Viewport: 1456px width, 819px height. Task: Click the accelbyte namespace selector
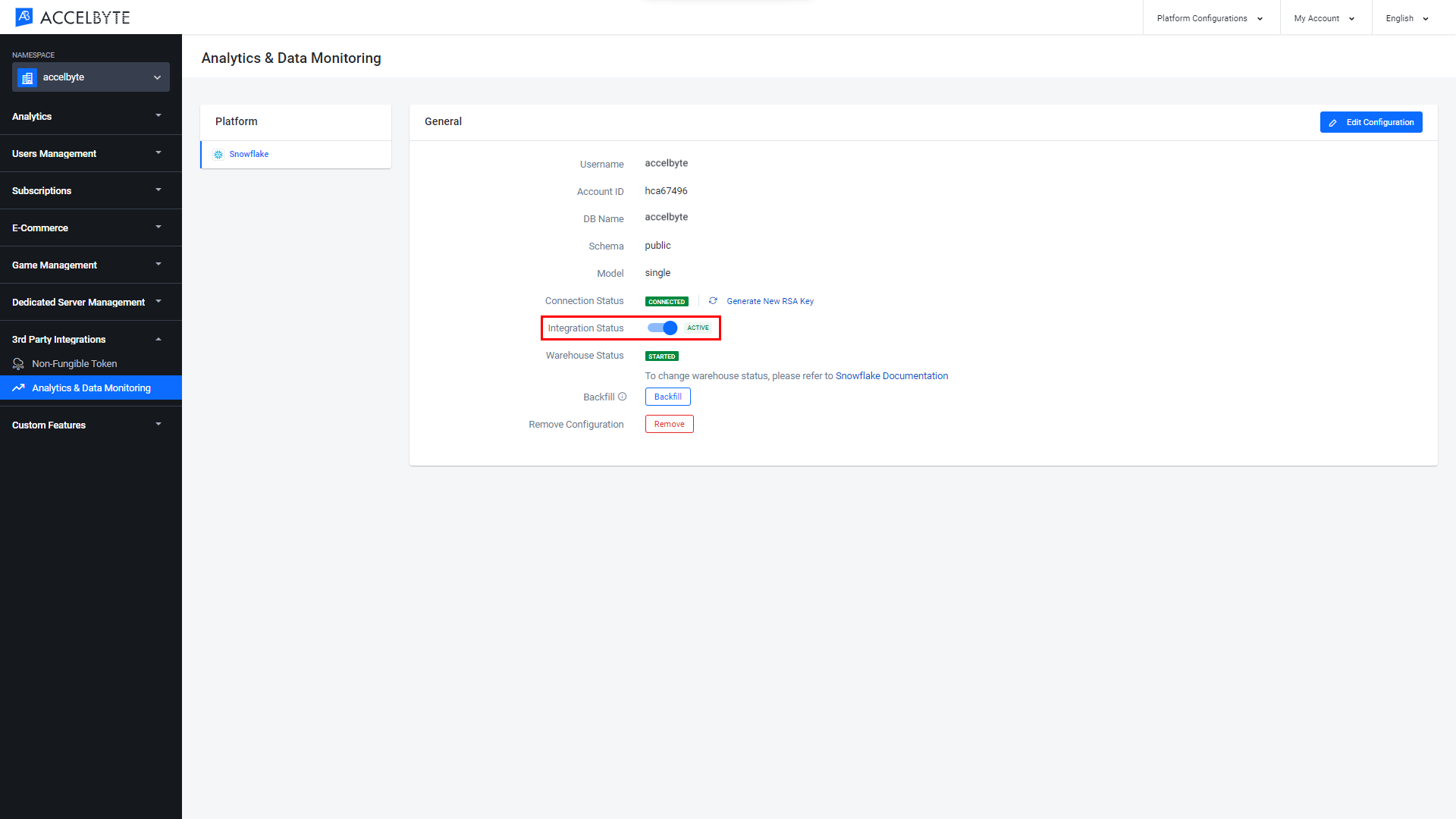click(90, 77)
